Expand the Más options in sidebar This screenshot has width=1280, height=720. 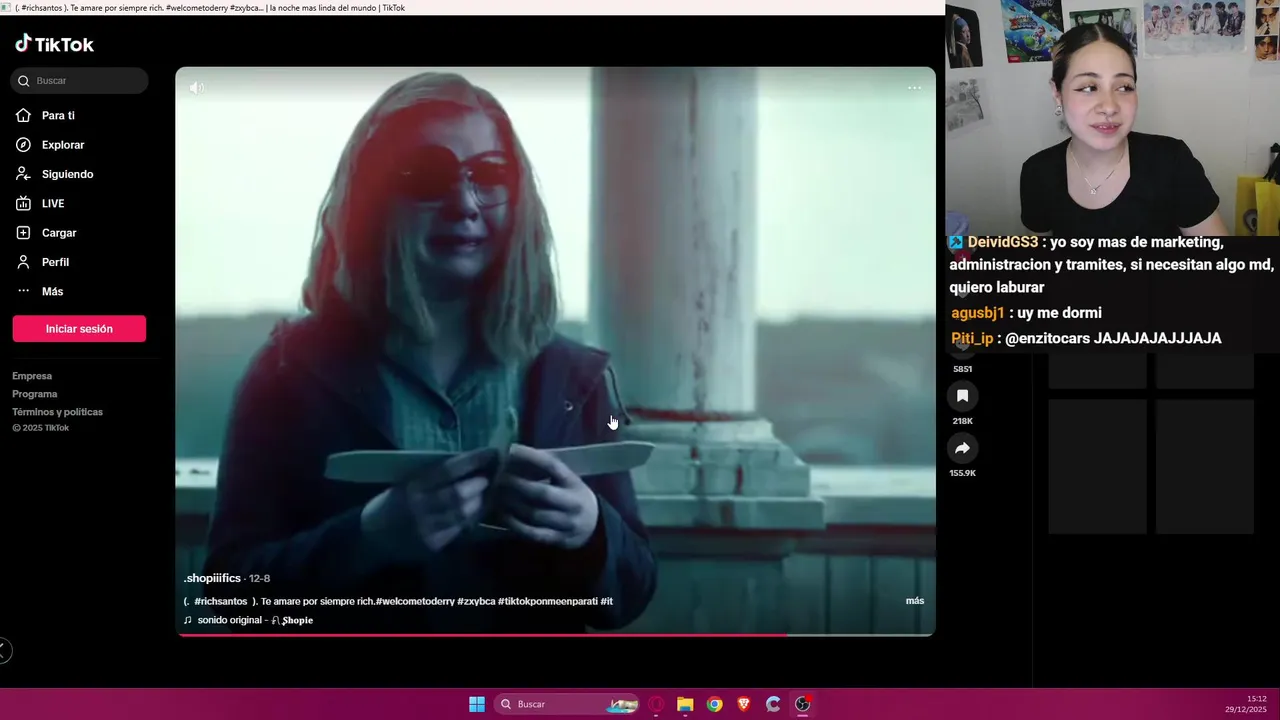coord(52,291)
